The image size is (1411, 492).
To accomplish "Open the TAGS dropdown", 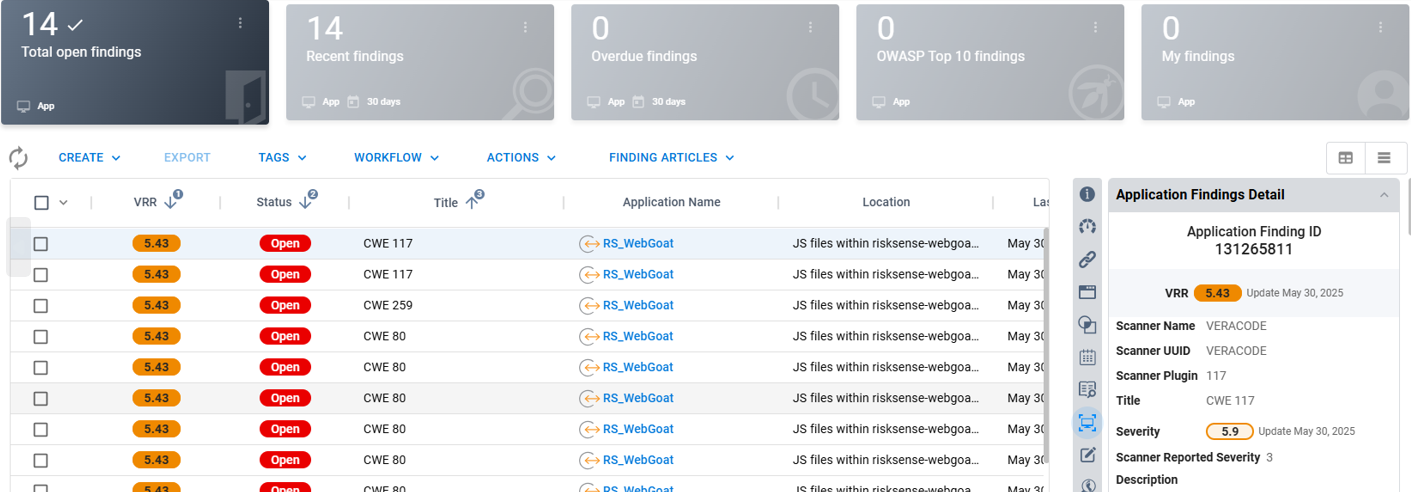I will (282, 158).
